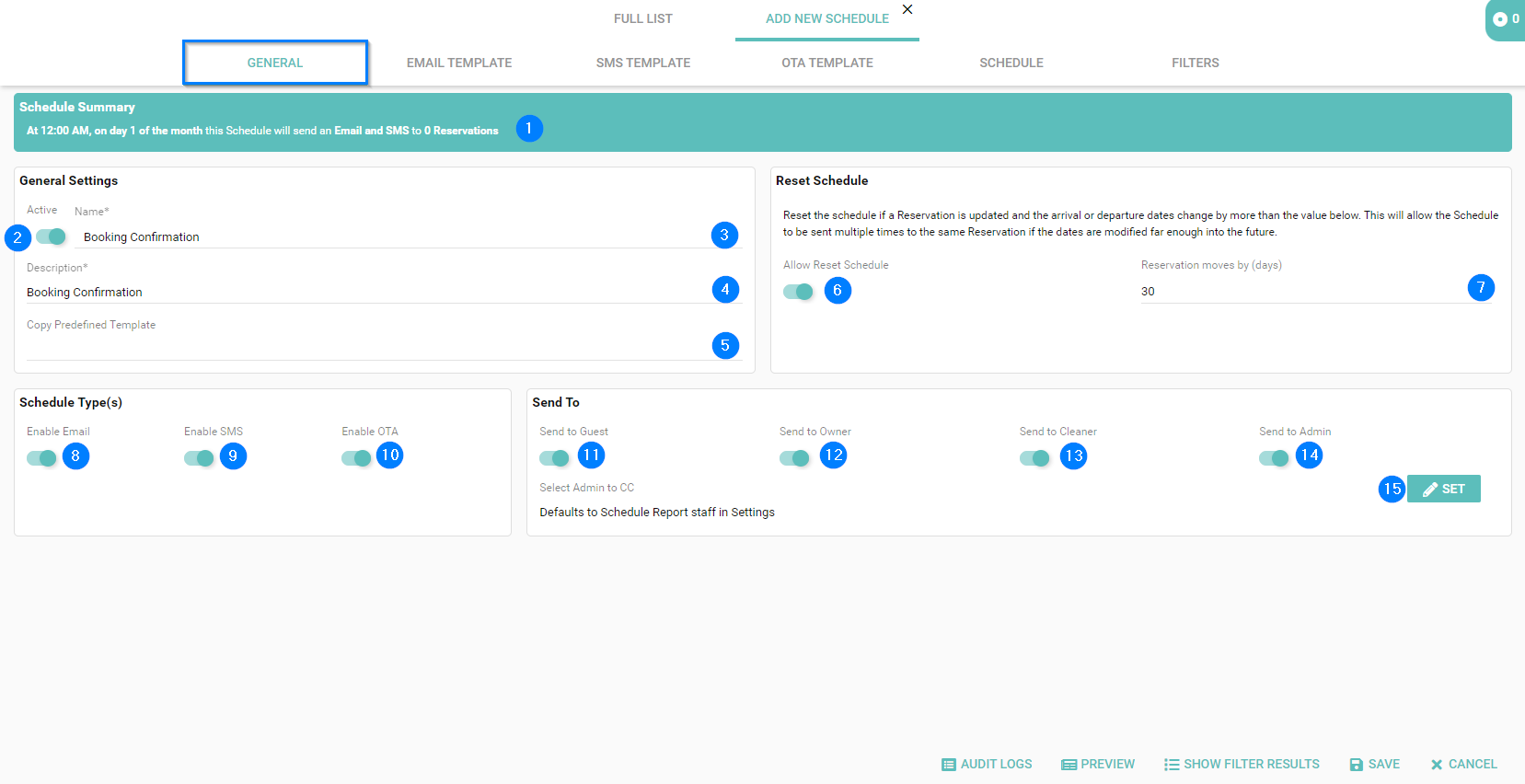1525x784 pixels.
Task: Click the Show Filter Results list icon
Action: [1172, 765]
